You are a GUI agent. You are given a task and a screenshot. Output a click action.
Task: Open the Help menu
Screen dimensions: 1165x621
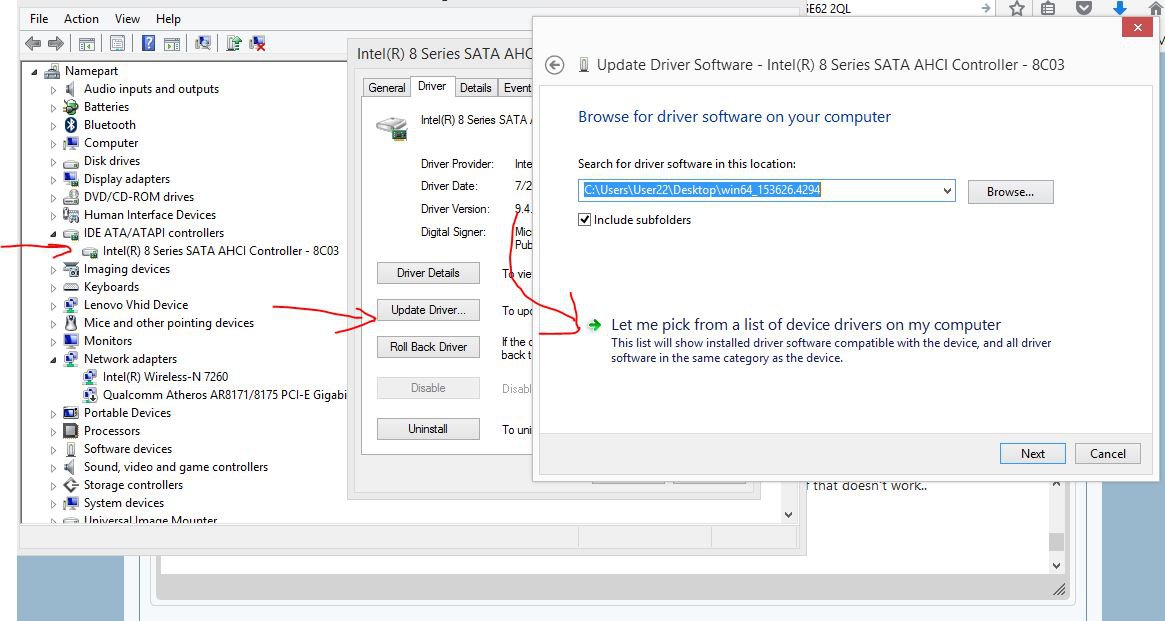point(168,19)
